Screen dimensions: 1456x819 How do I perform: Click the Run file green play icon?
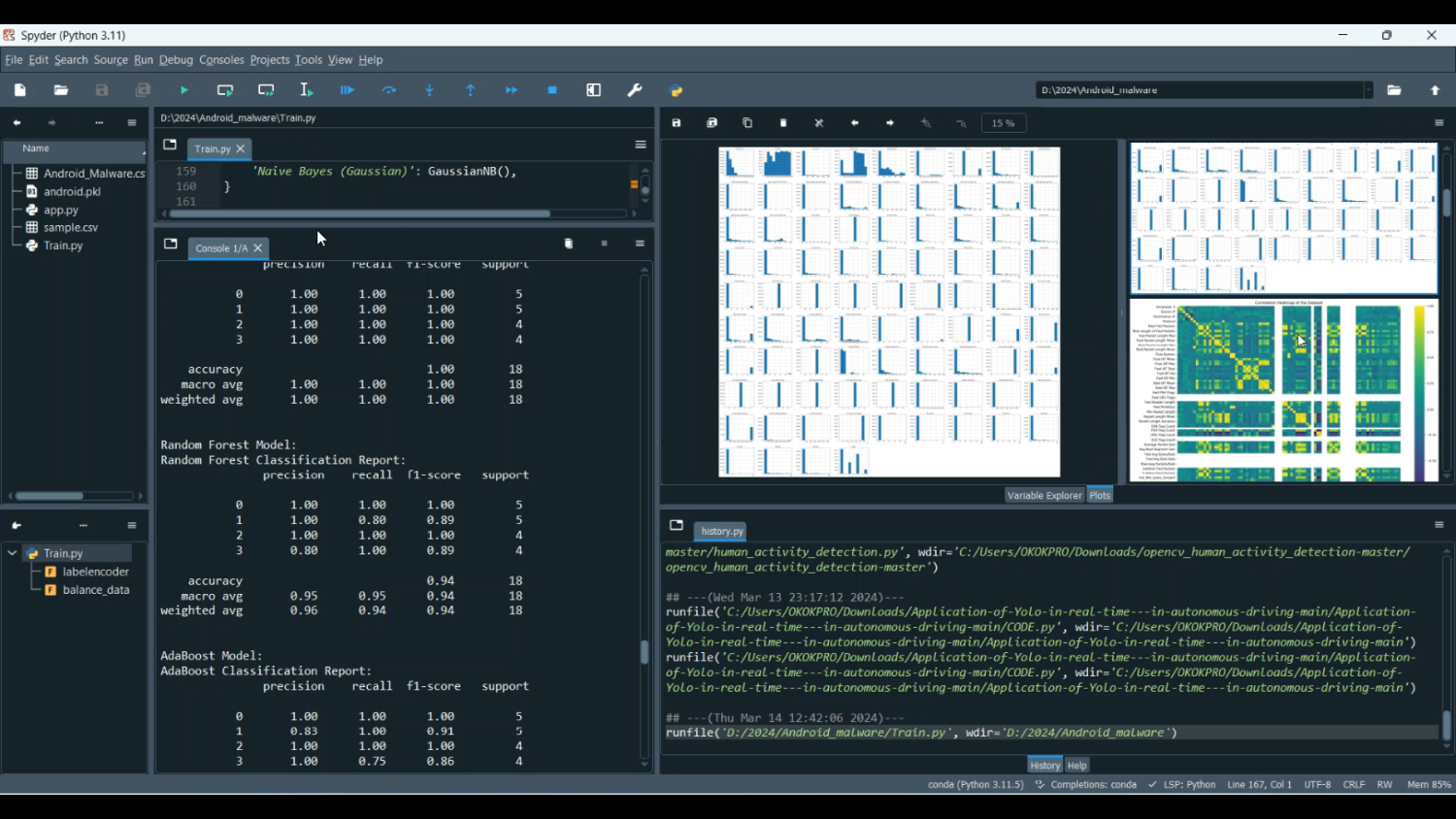point(184,90)
